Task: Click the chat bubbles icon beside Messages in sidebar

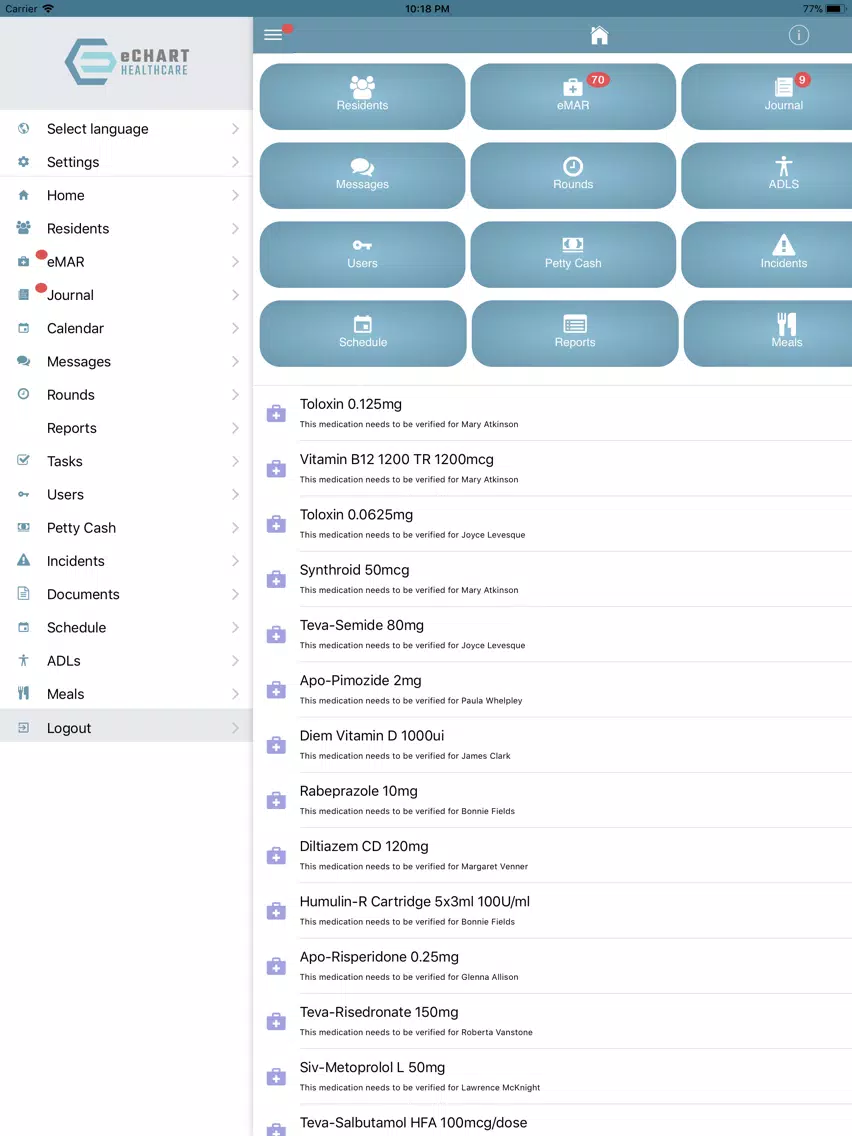Action: click(x=23, y=361)
